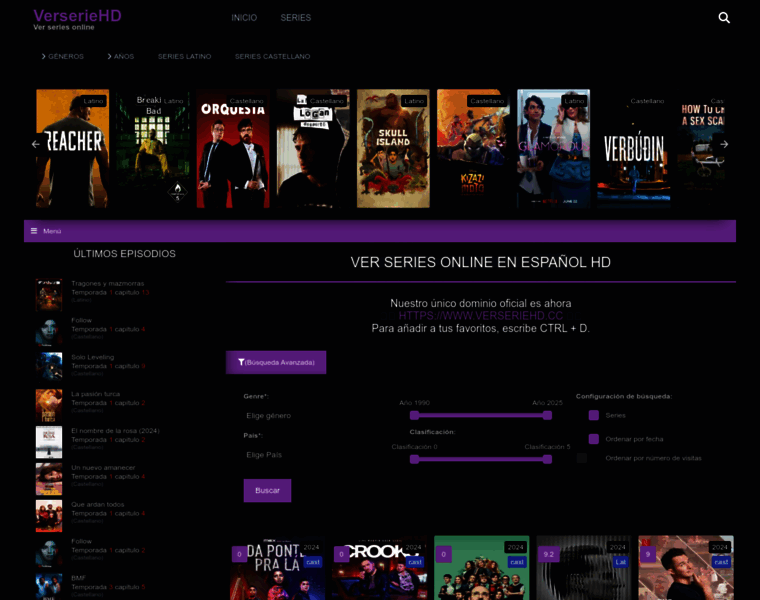The image size is (760, 600).
Task: Open How To Sell A Sex Scandal poster
Action: coord(701,148)
